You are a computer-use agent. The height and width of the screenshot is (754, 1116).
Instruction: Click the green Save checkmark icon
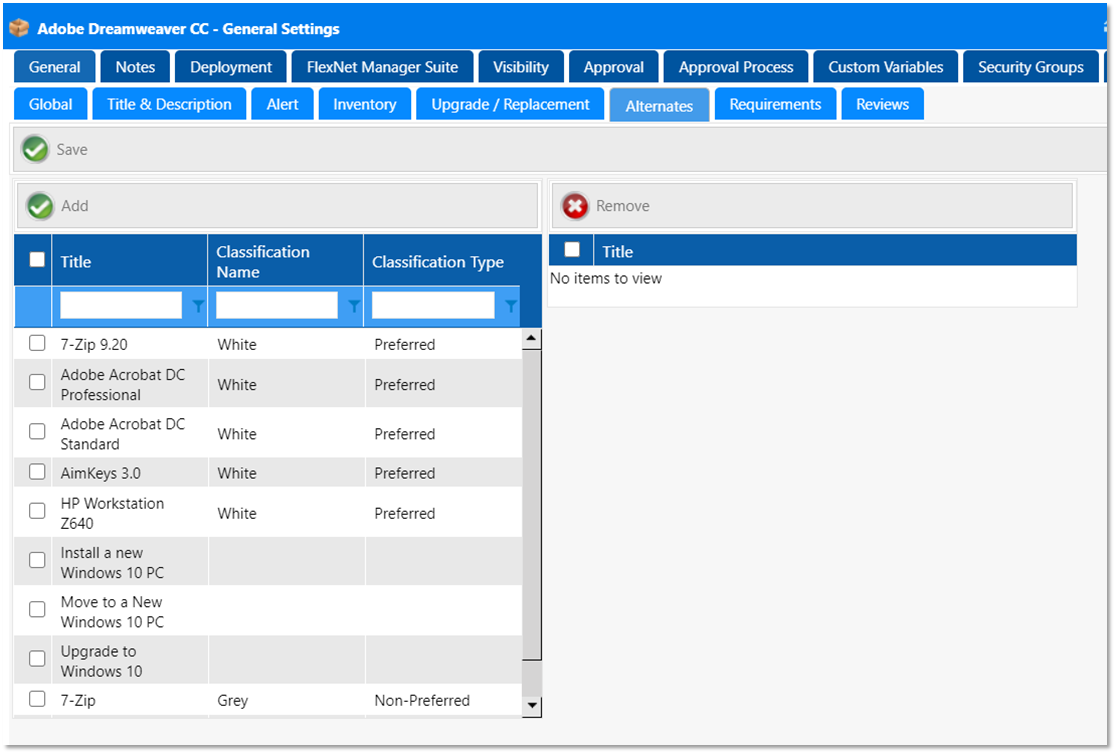pos(35,150)
